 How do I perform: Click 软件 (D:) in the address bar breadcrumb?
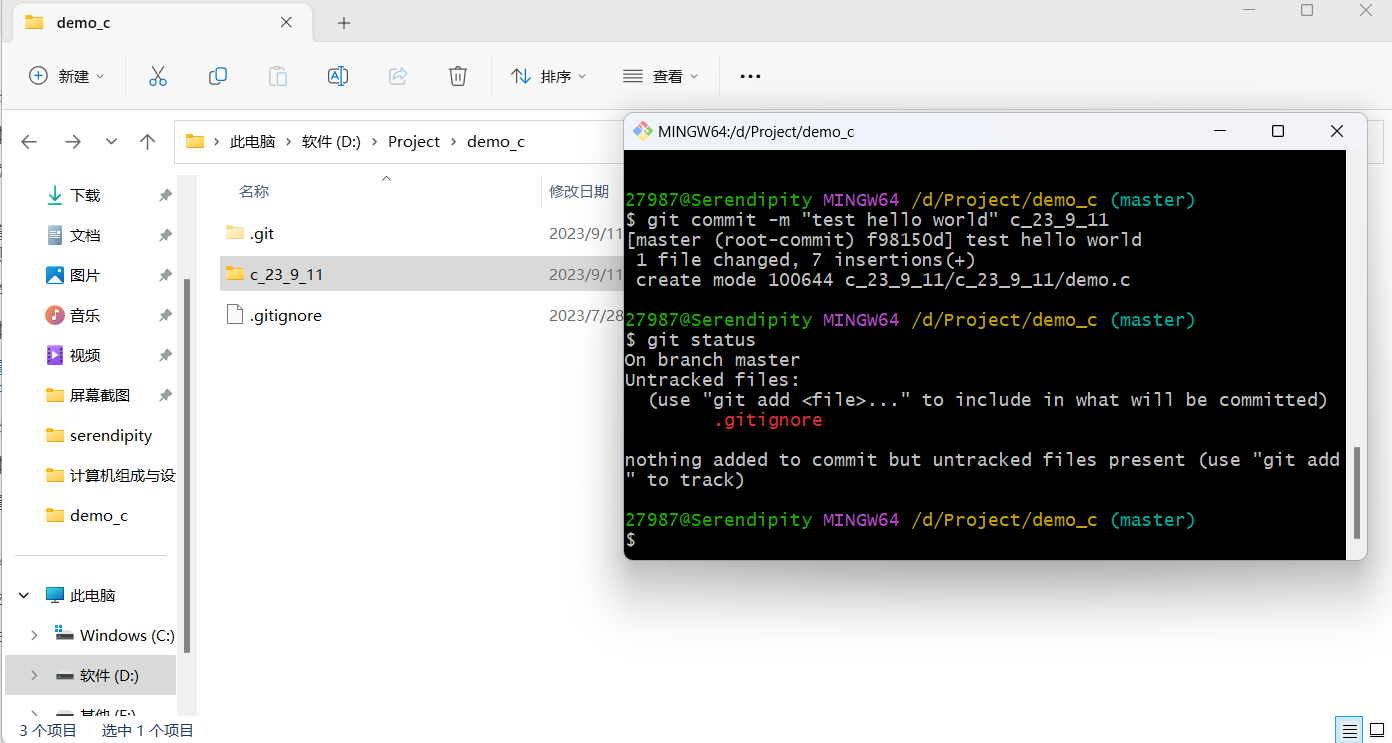pos(331,142)
